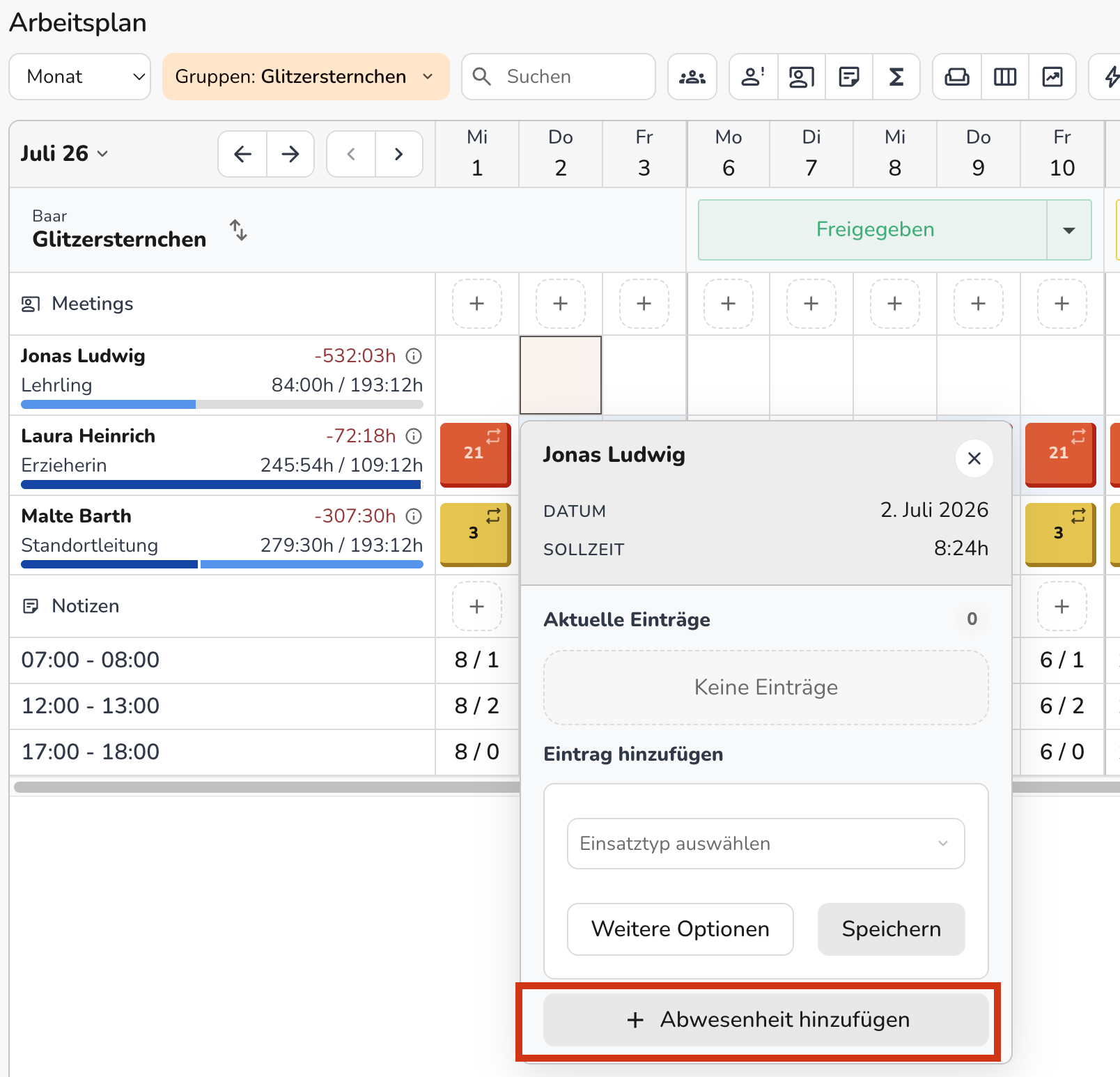Click Malte Barth's hours progress bar
Screen dimensions: 1120x1077
tap(222, 565)
